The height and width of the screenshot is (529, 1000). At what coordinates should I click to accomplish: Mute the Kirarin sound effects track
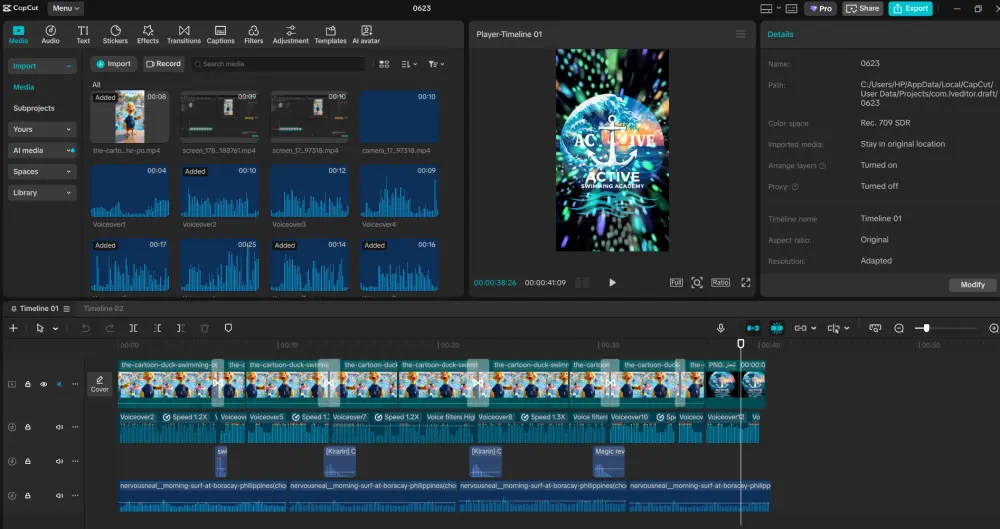click(59, 461)
